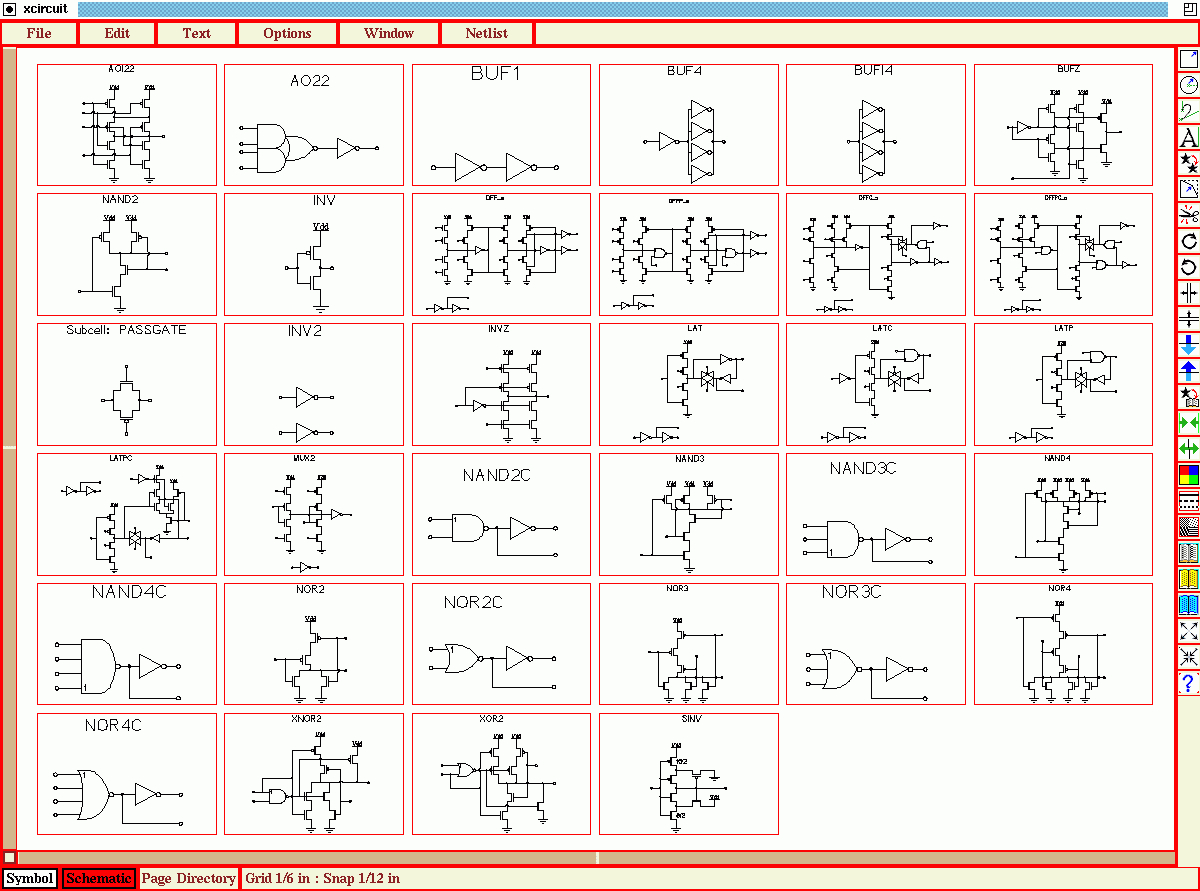Select the spline curve tool
This screenshot has width=1200, height=891.
(x=1188, y=111)
